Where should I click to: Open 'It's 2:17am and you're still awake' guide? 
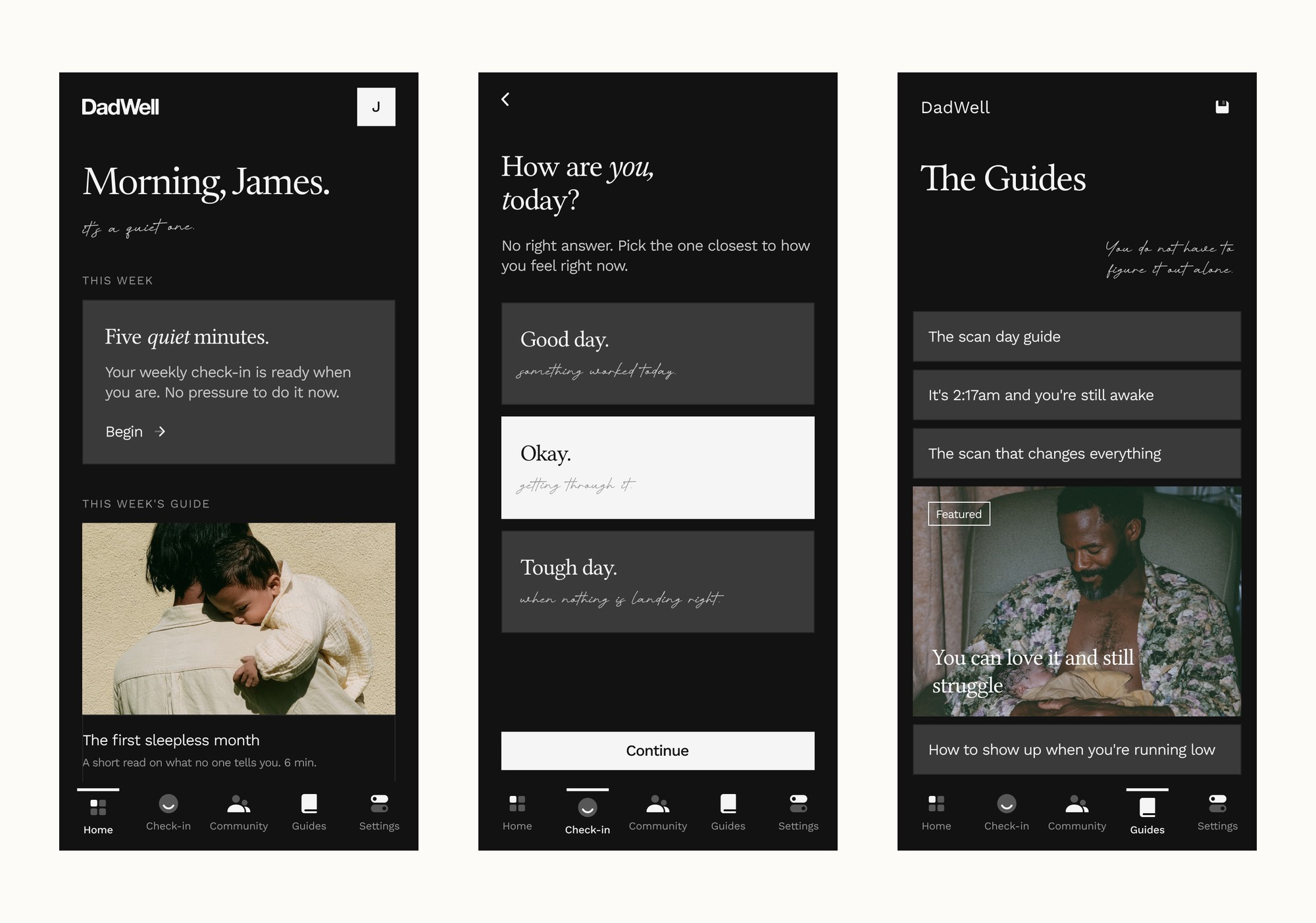pos(1077,395)
